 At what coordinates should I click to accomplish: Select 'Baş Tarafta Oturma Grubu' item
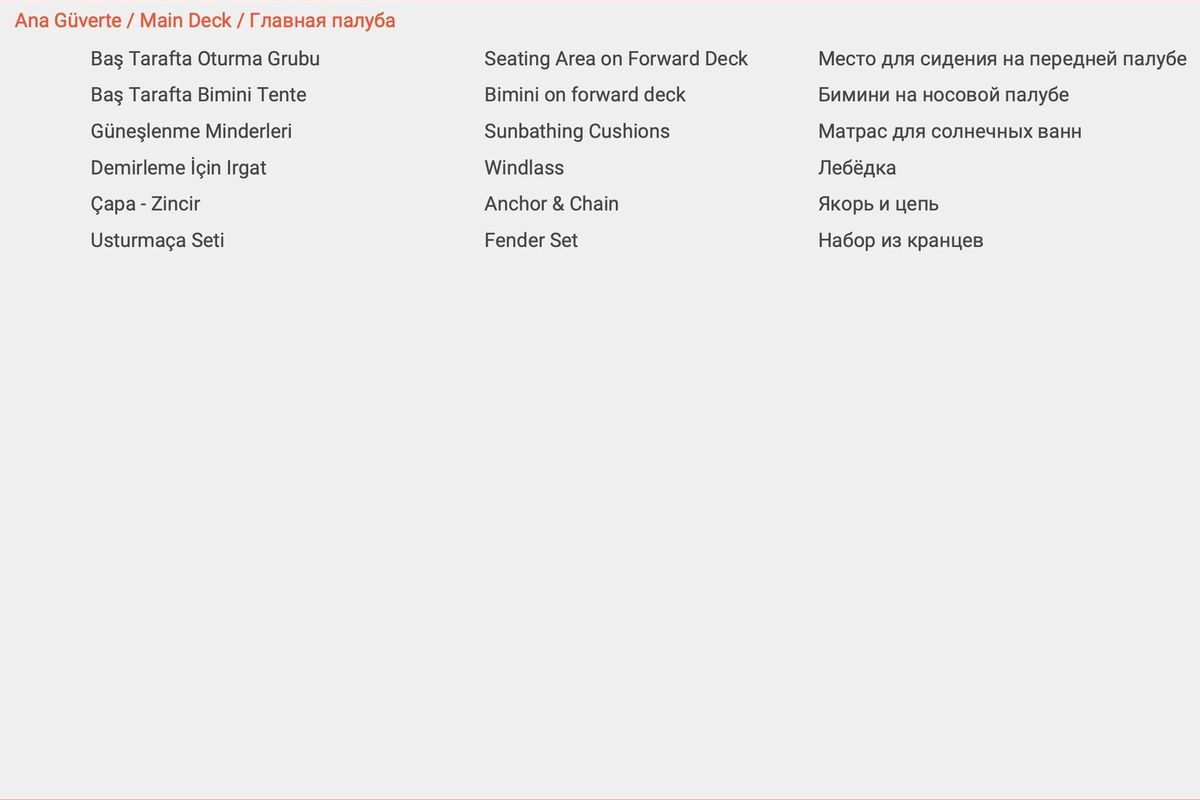click(205, 59)
